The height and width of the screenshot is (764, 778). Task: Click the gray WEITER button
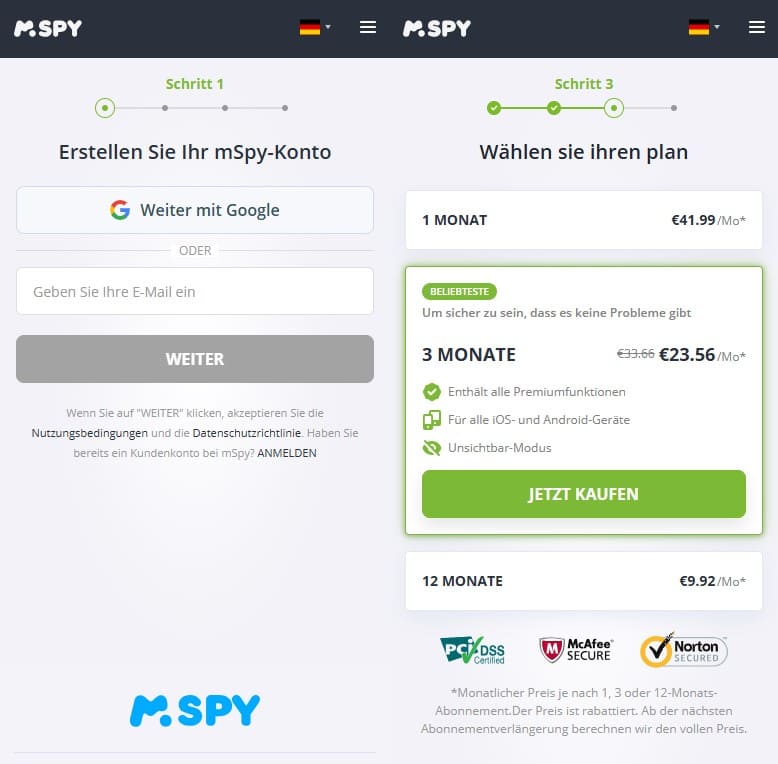(194, 359)
